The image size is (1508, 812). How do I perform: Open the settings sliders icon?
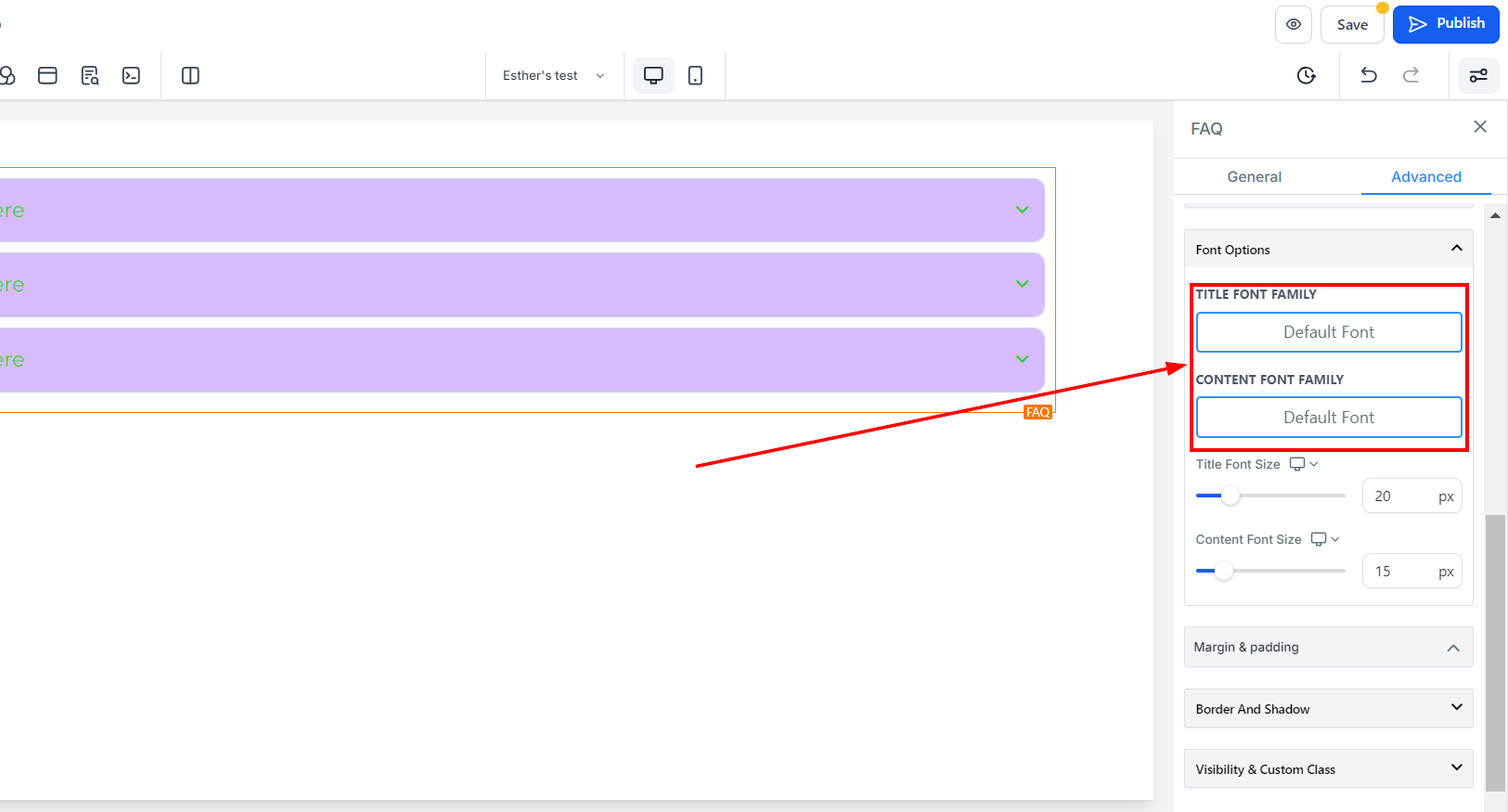point(1478,75)
